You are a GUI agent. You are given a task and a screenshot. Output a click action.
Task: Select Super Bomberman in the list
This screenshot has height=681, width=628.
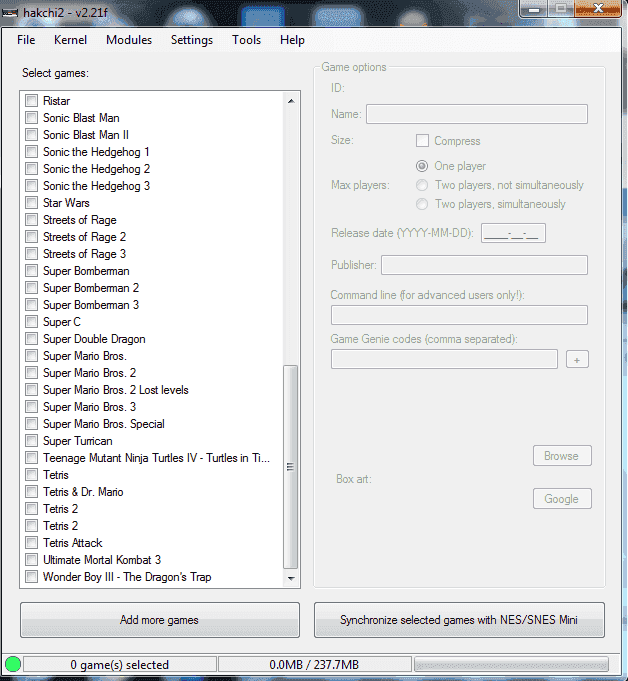86,271
